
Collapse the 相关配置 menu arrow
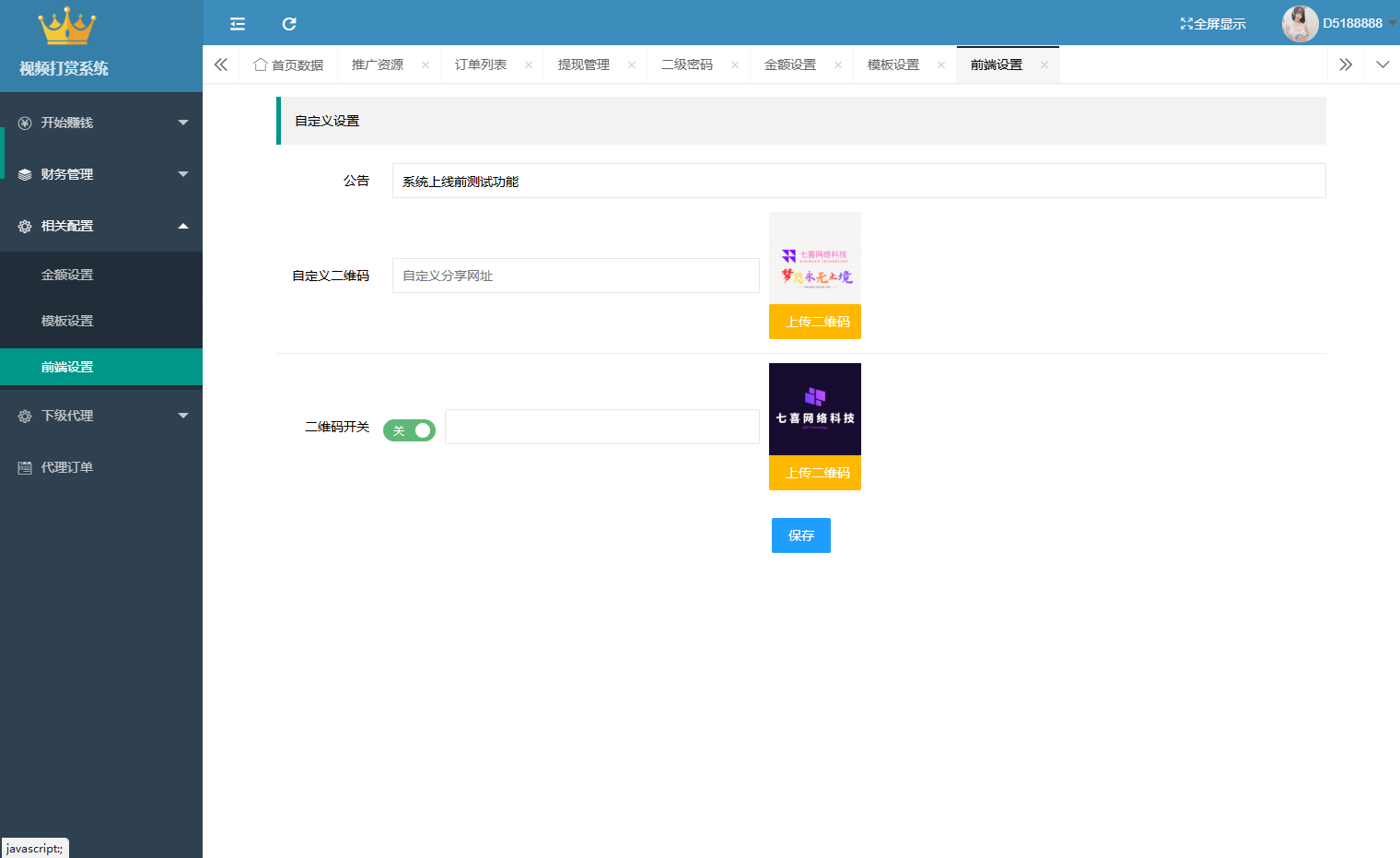pyautogui.click(x=183, y=226)
